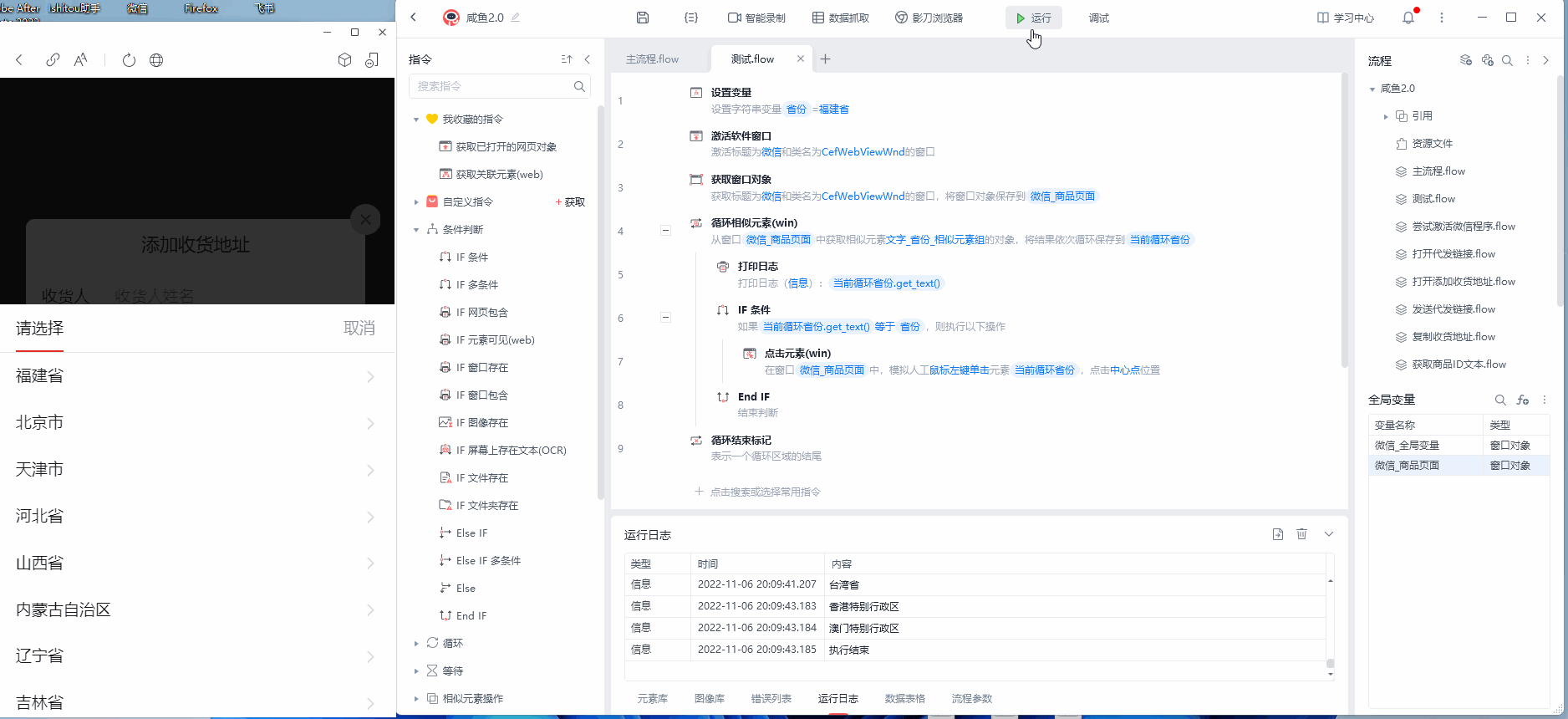The image size is (1568, 719).
Task: Collapse 条件判断 instruction group
Action: click(x=416, y=230)
